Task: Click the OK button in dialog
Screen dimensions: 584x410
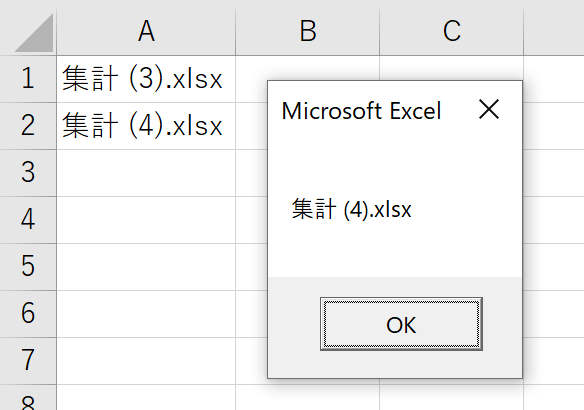Action: (401, 324)
